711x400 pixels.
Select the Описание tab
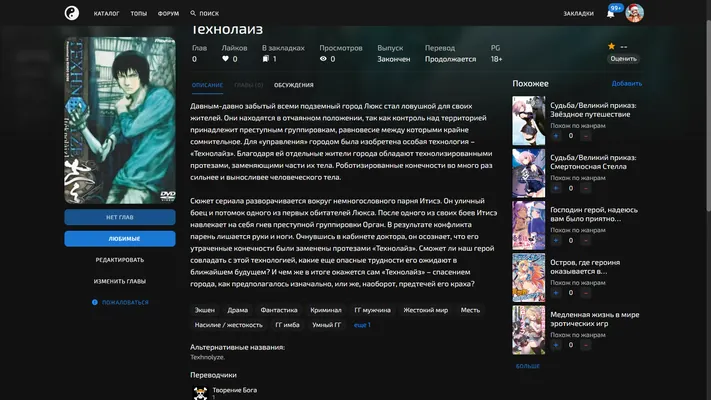[207, 85]
